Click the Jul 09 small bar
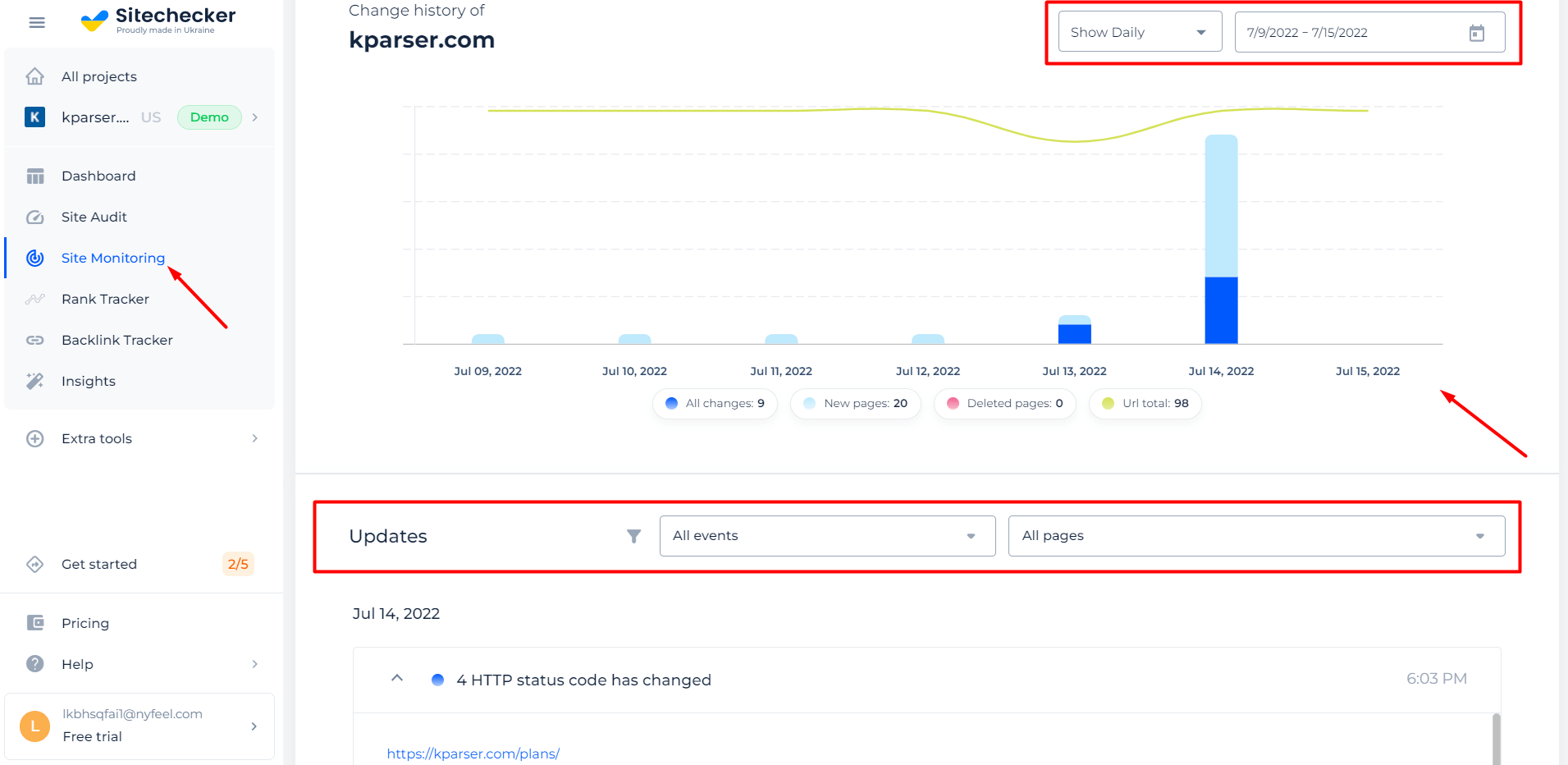The width and height of the screenshot is (1568, 765). point(488,339)
